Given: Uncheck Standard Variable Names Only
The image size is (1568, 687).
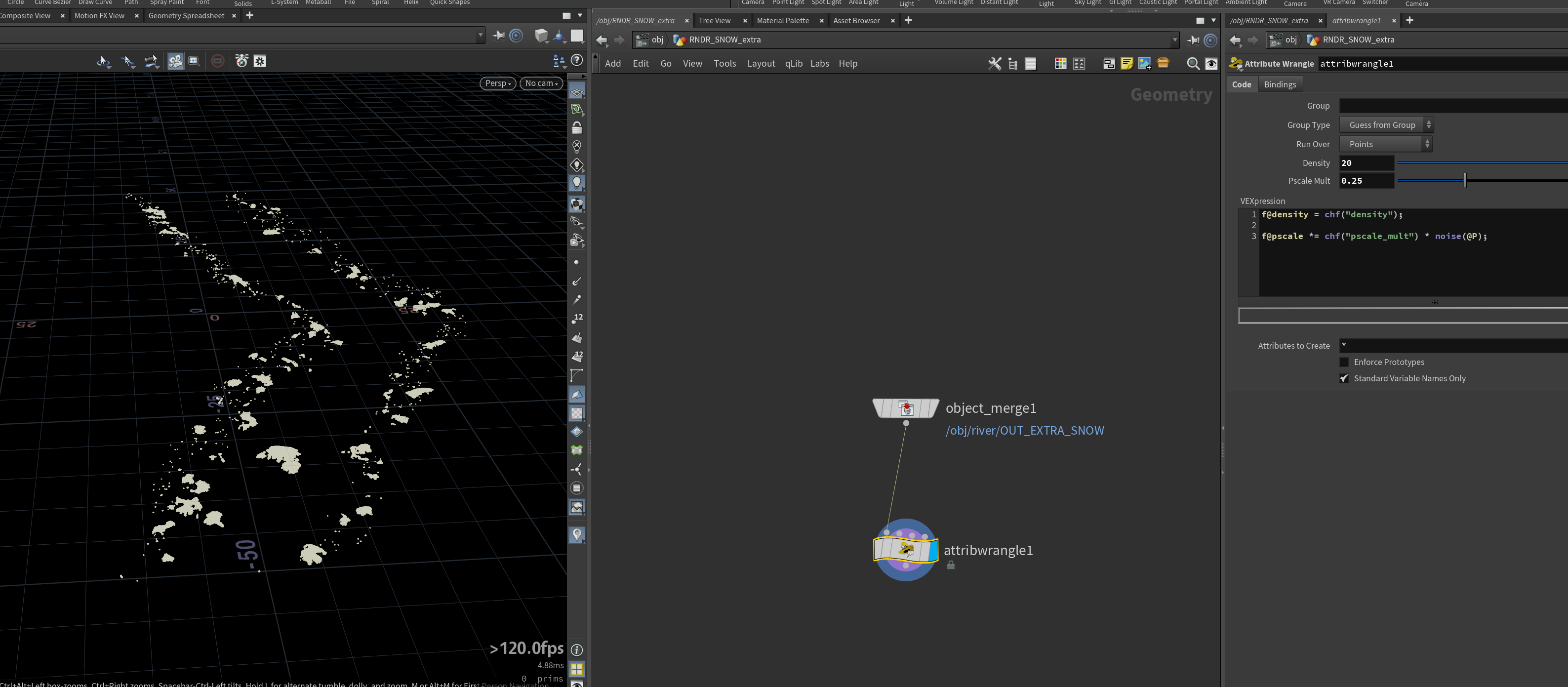Looking at the screenshot, I should 1344,378.
